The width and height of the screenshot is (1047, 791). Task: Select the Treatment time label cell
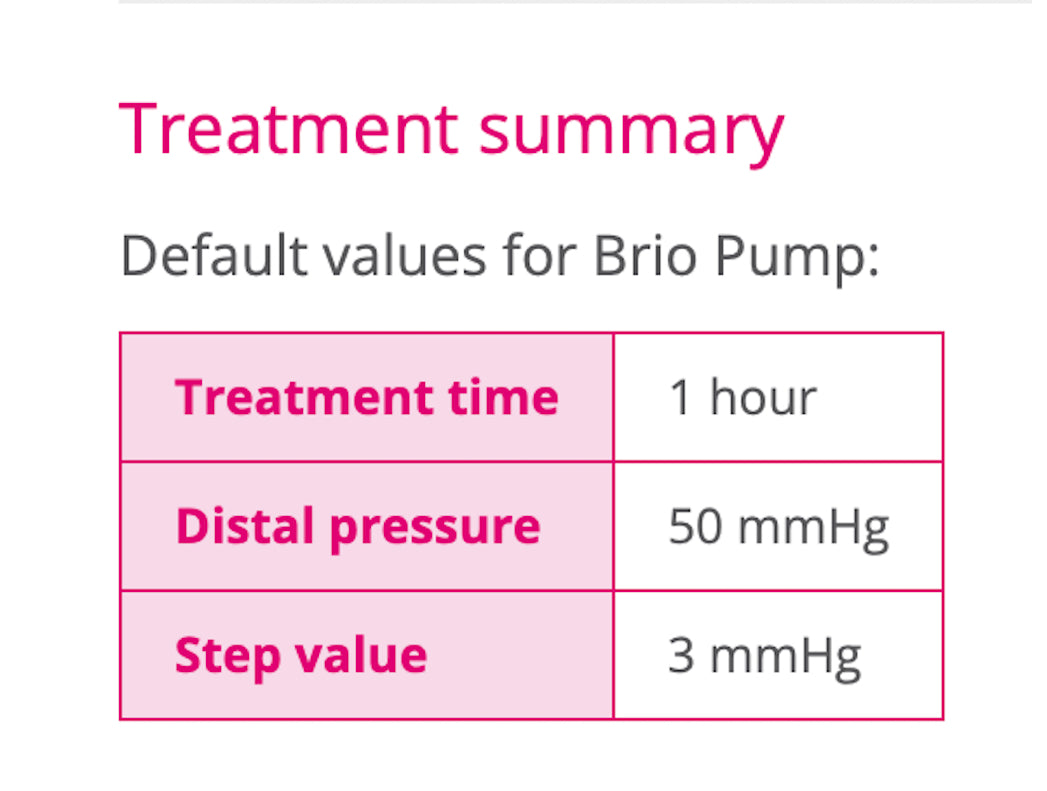click(x=367, y=397)
